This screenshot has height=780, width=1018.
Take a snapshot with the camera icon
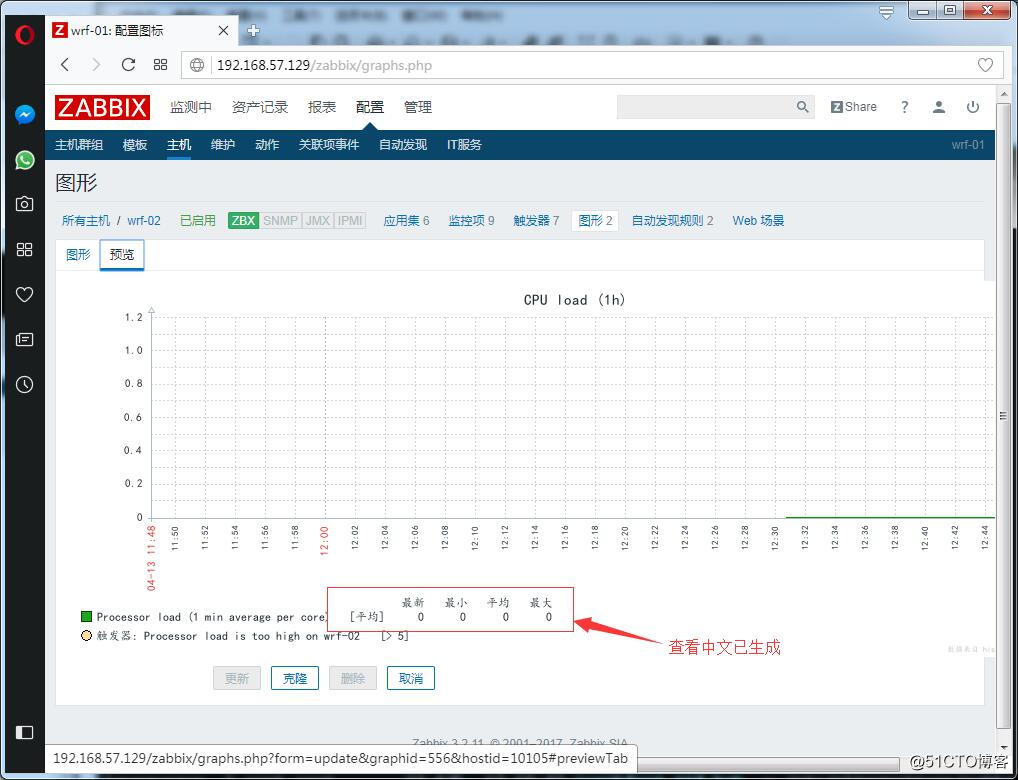(25, 204)
